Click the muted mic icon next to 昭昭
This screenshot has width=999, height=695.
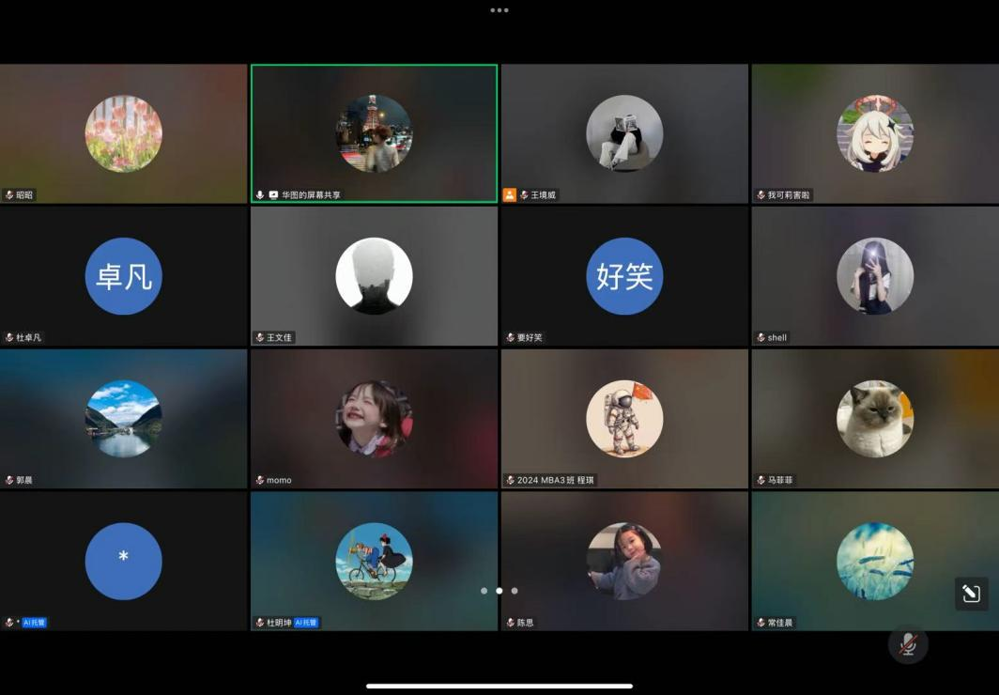coord(8,195)
